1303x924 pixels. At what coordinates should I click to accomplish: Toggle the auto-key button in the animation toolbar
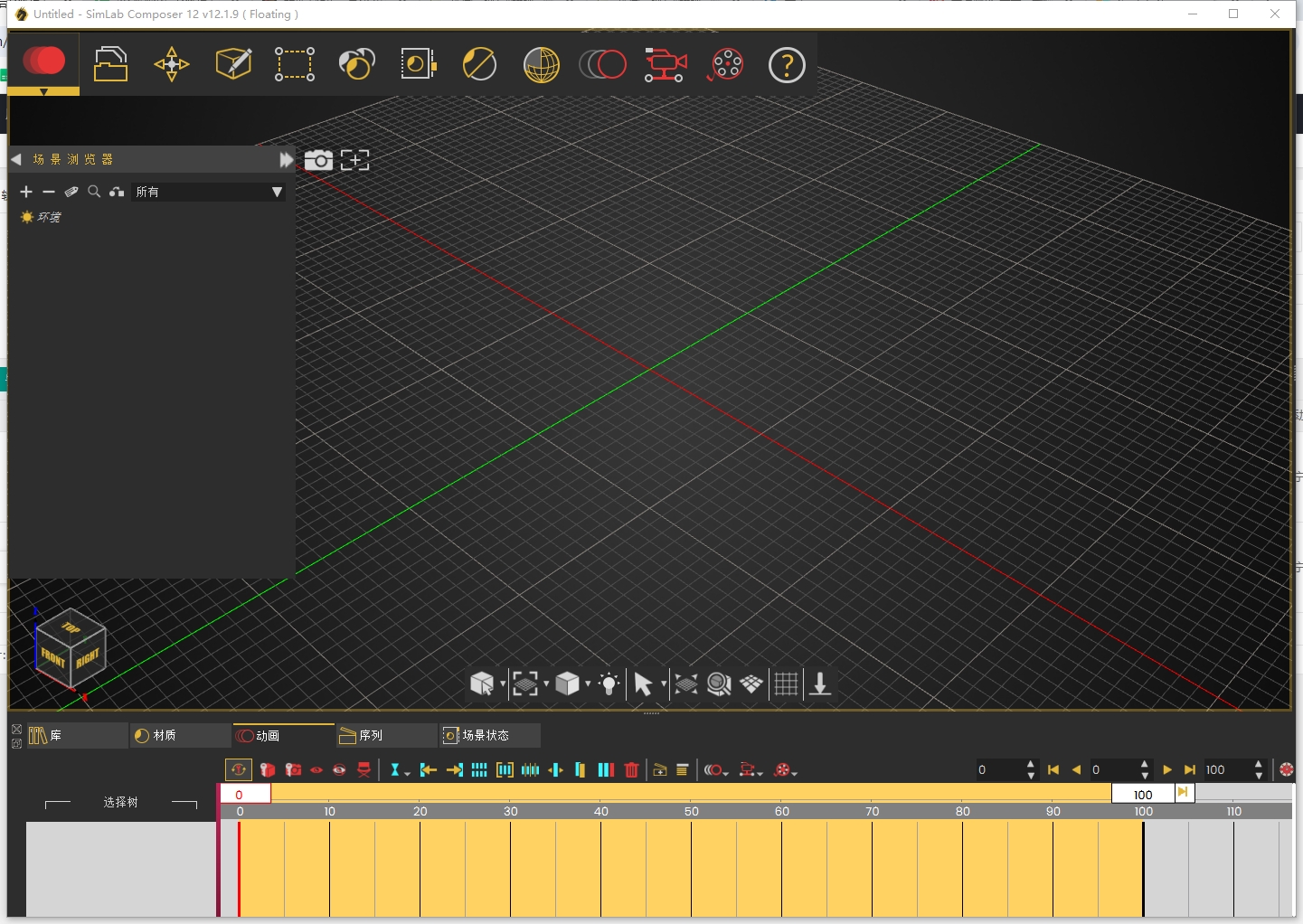coord(239,770)
